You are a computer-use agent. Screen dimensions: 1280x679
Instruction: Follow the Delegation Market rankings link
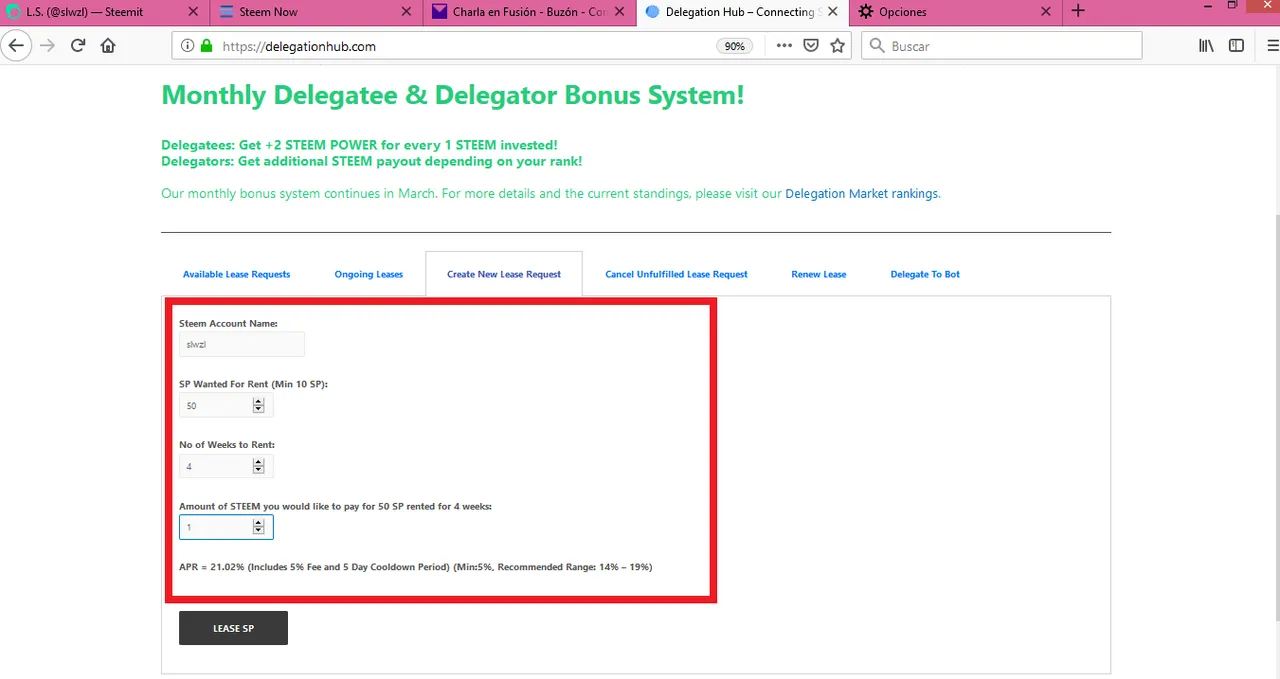click(x=862, y=194)
